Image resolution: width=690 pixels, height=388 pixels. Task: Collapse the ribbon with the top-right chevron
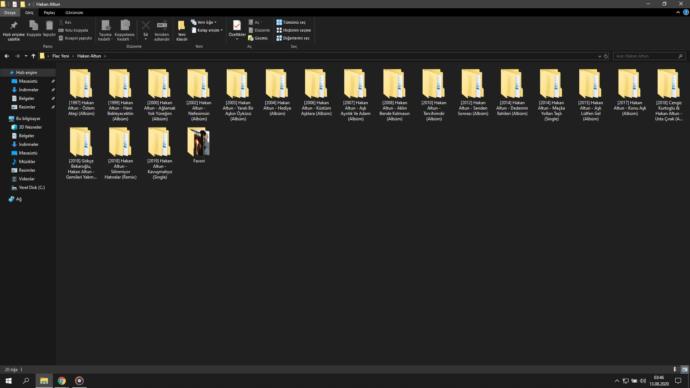tap(678, 13)
